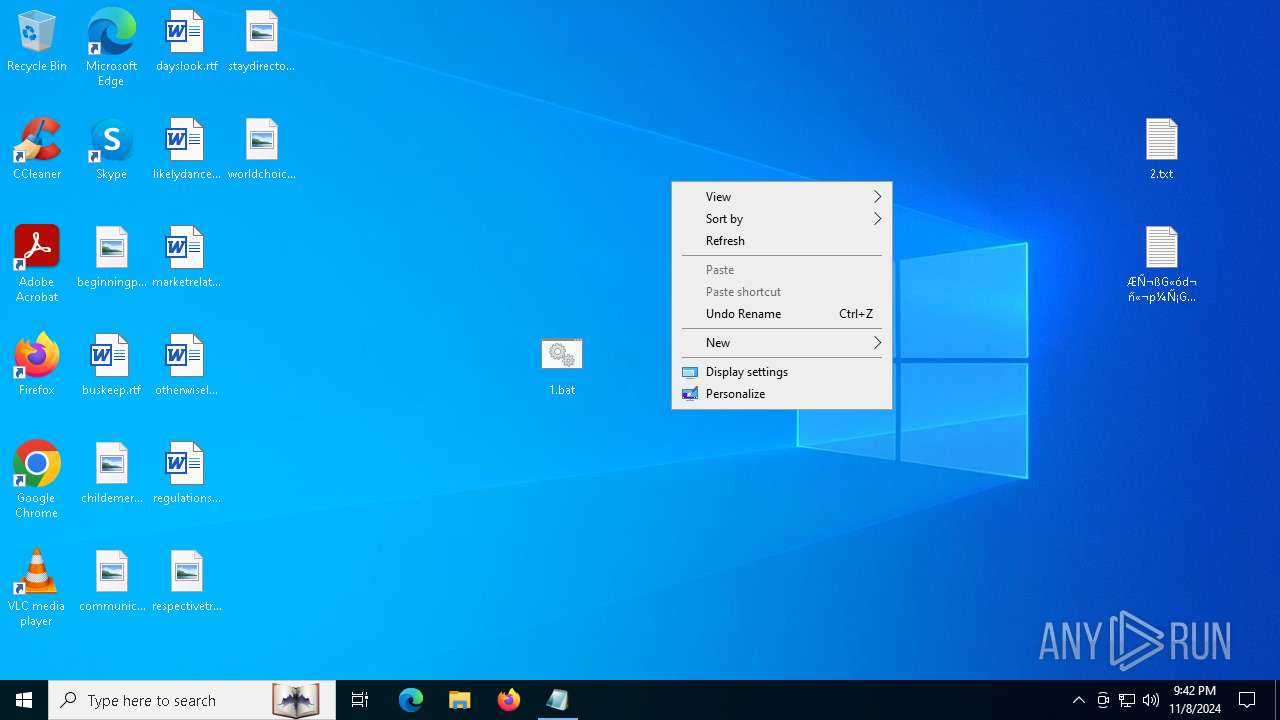
Task: Select the Microsoft Edge desktop shortcut
Action: pos(111,48)
